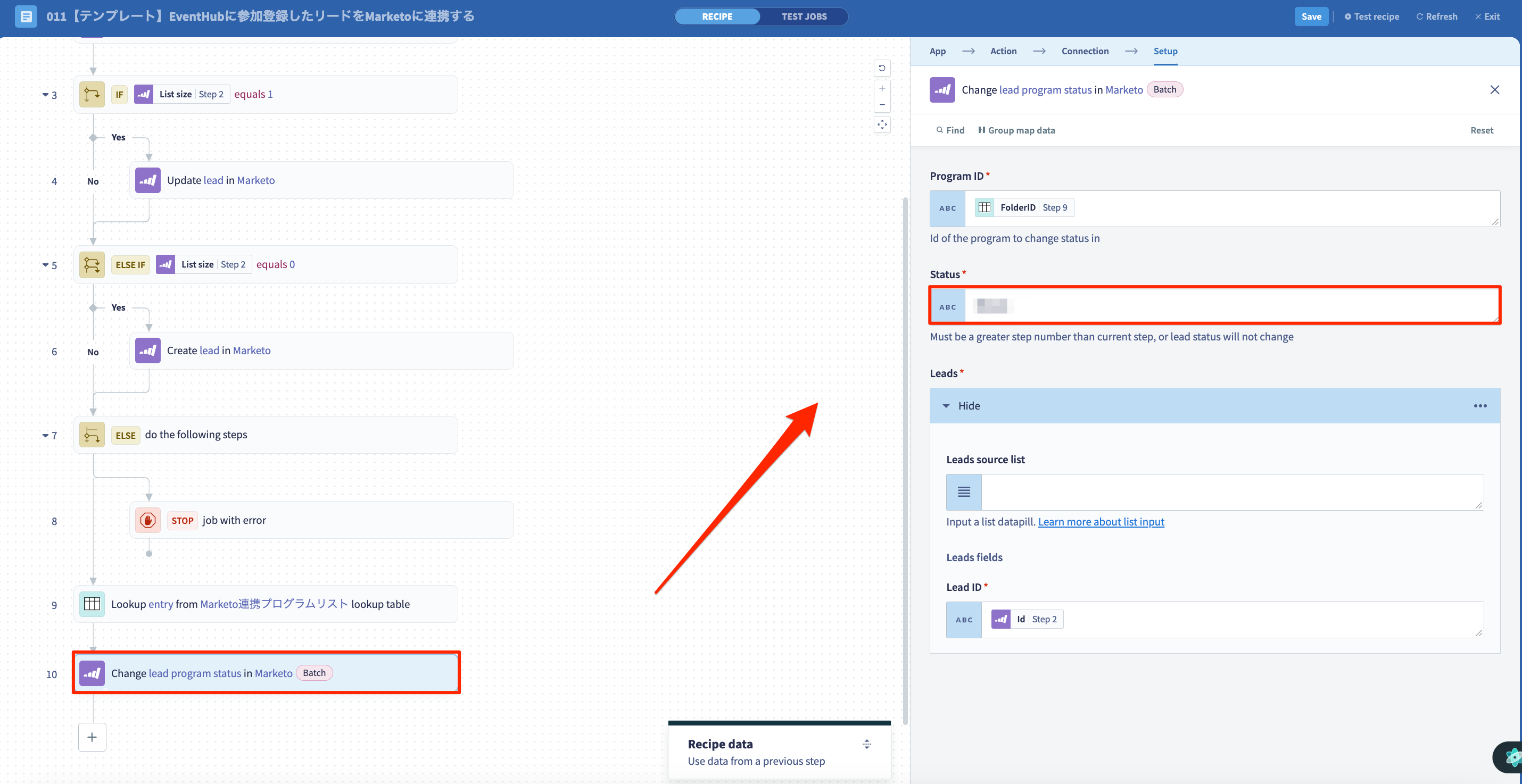Expand the Recipe data panel handle
This screenshot has height=784, width=1522.
click(x=867, y=744)
